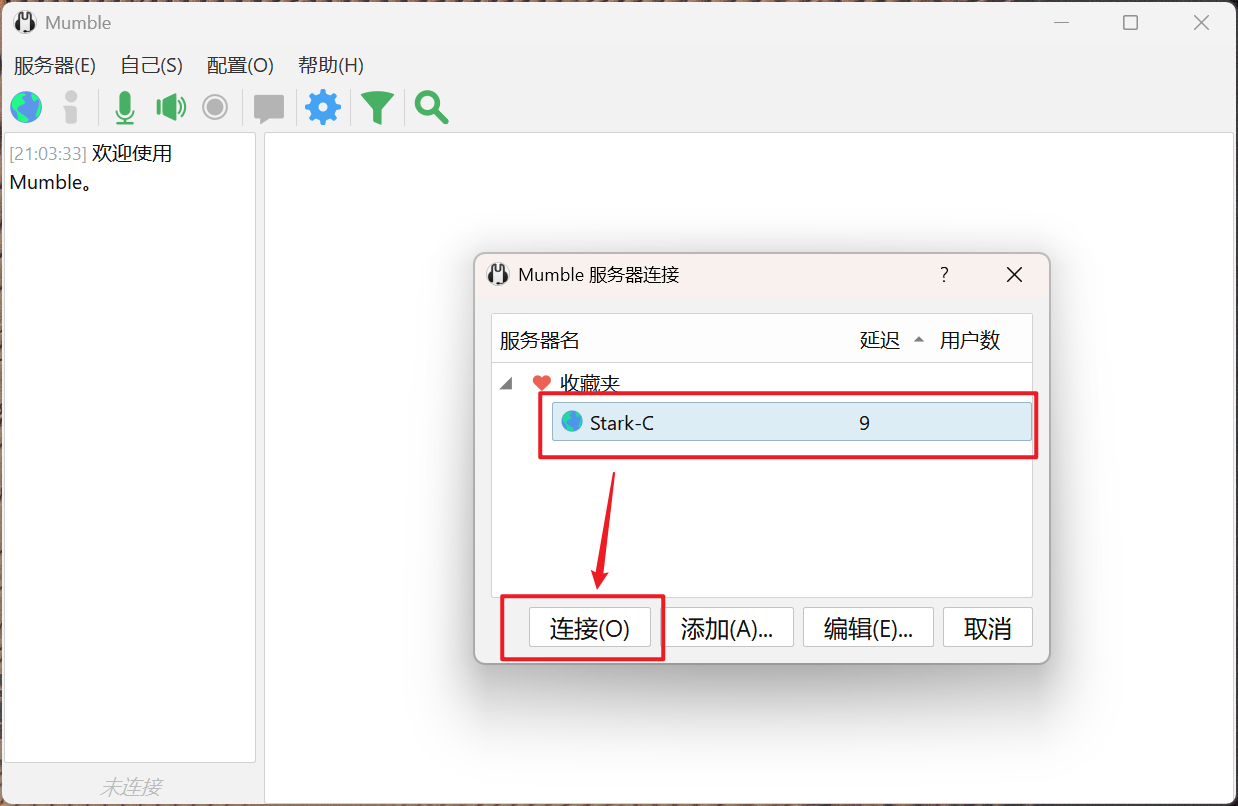Sort by the 服务器名 column header
The image size is (1238, 806).
click(540, 340)
